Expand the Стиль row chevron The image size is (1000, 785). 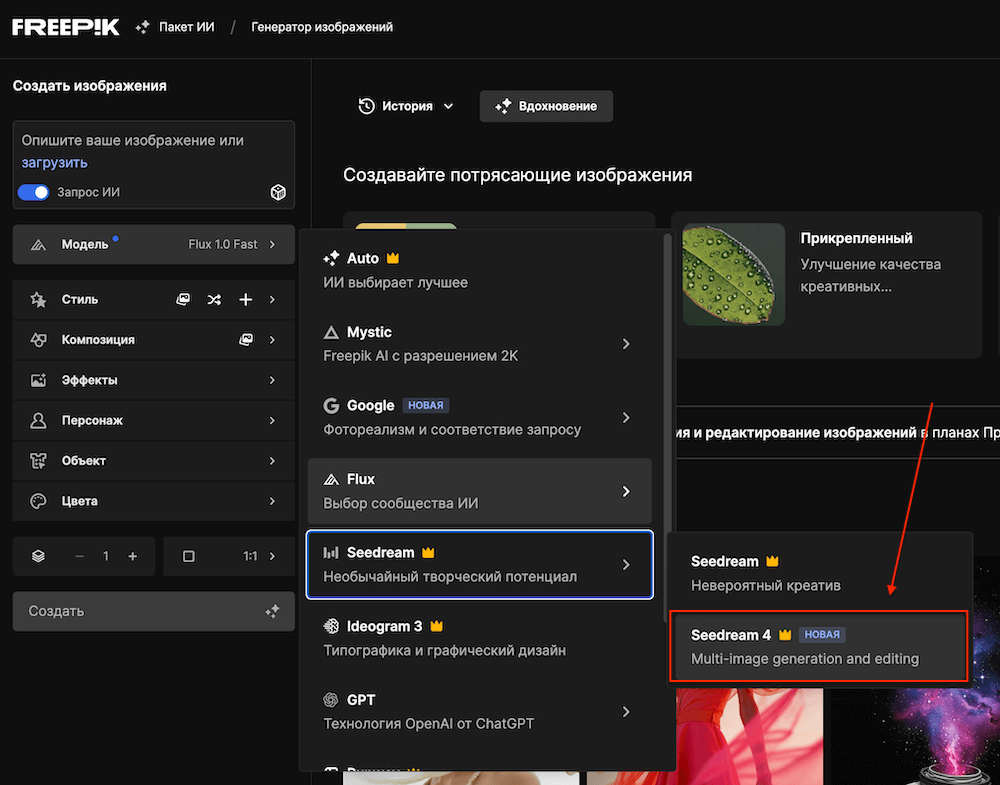272,299
